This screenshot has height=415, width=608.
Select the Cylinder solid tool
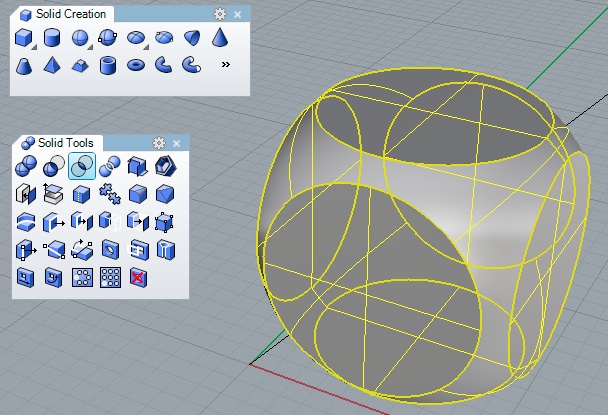pyautogui.click(x=52, y=38)
